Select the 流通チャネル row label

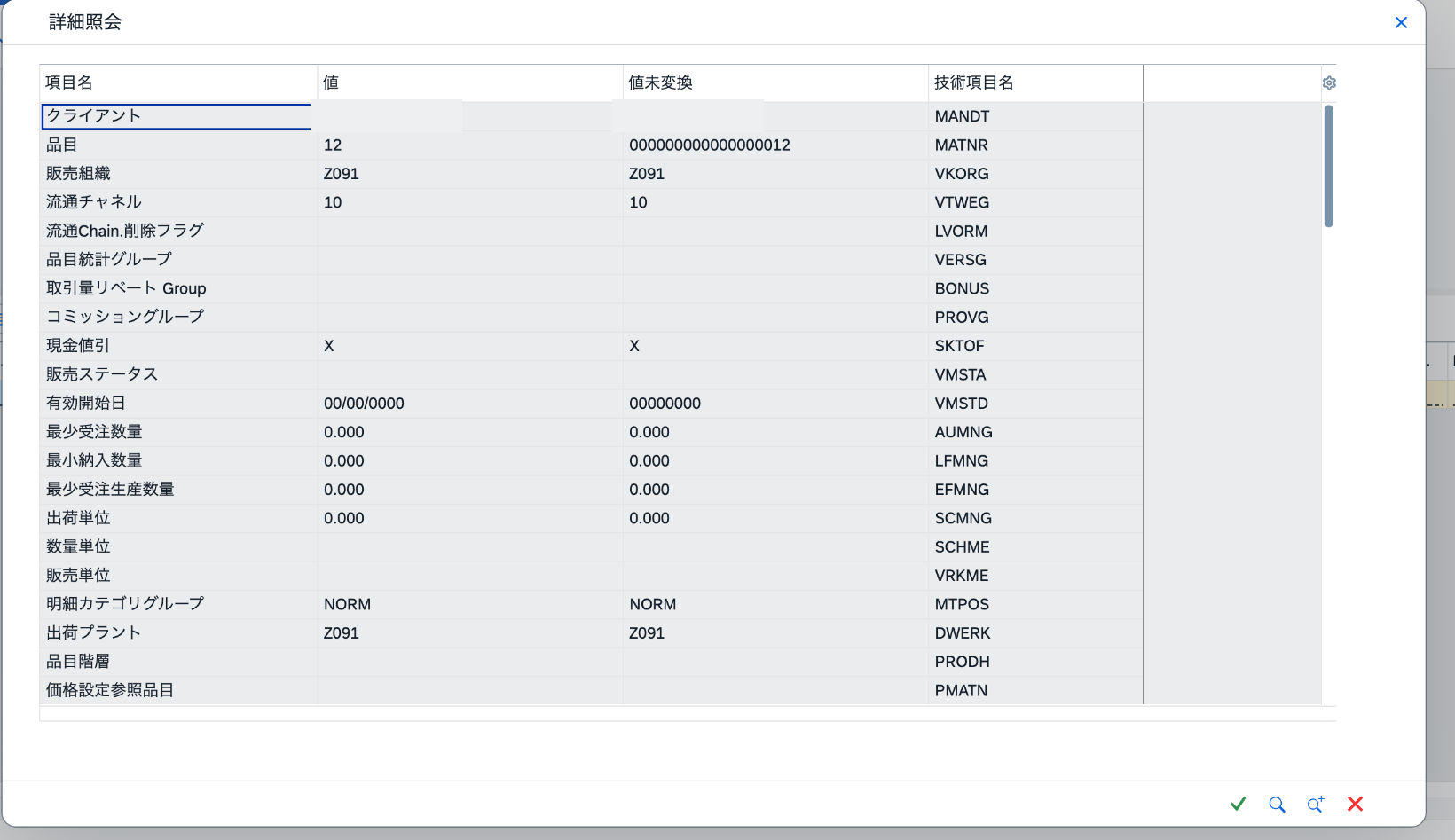tap(94, 202)
